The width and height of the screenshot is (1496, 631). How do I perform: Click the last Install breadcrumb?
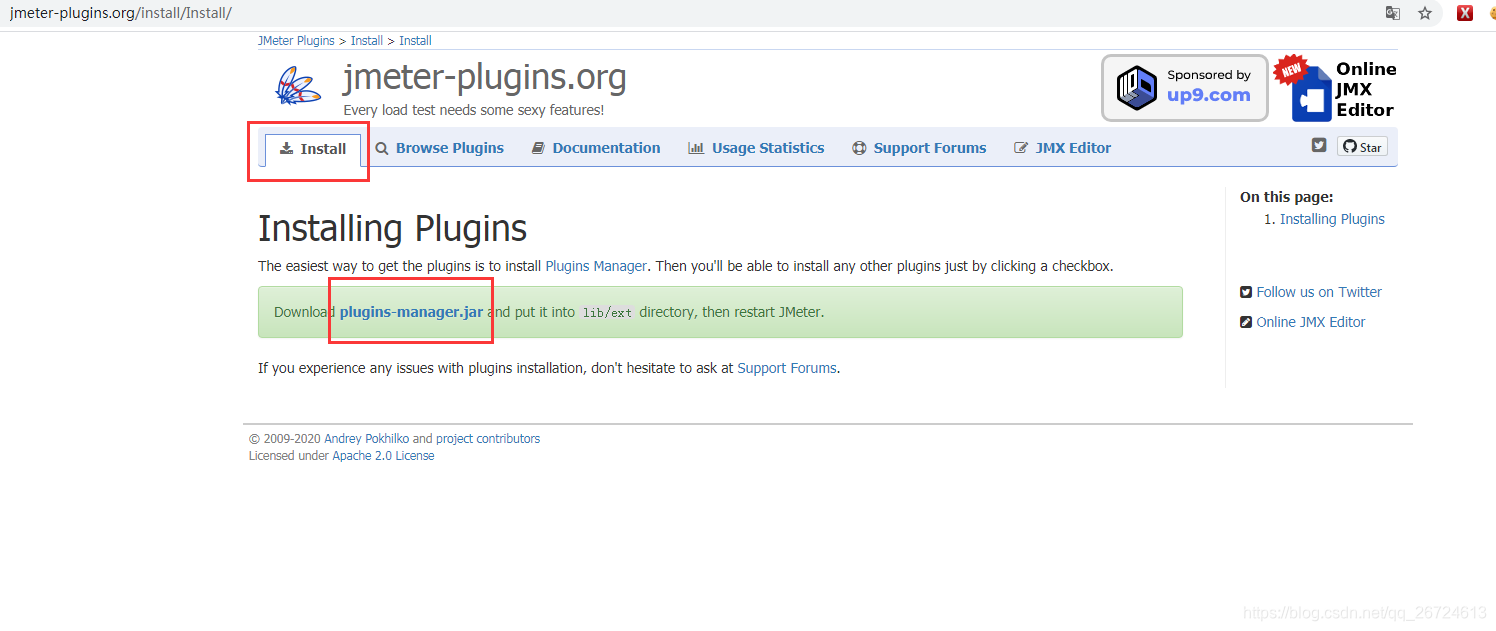[416, 41]
